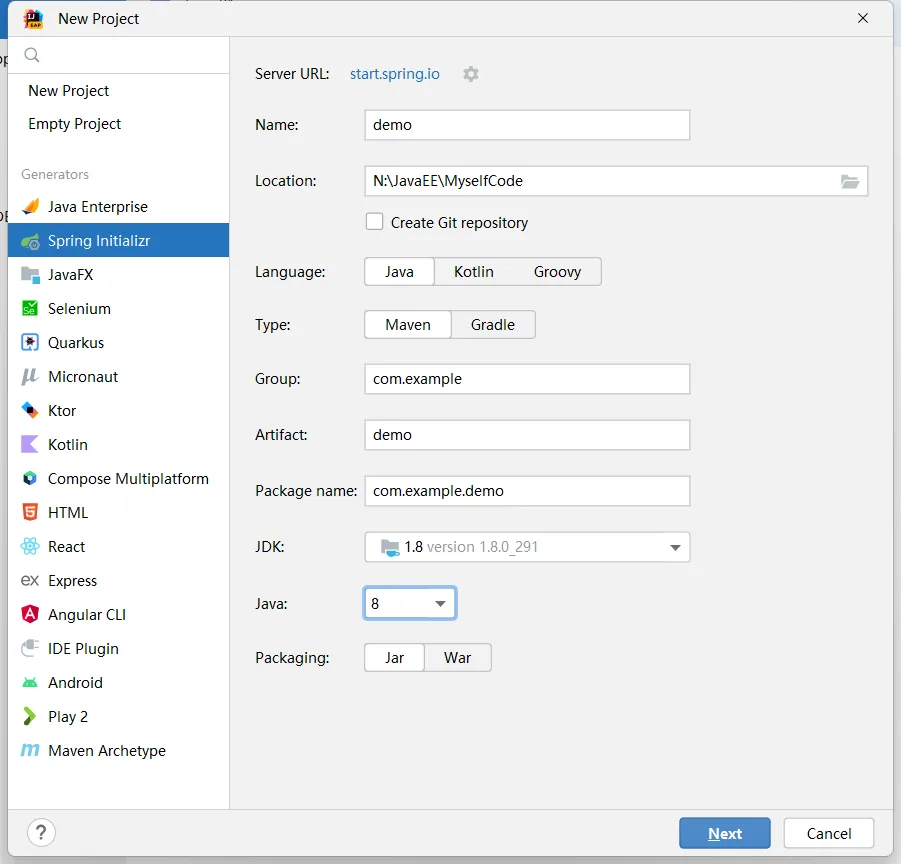The width and height of the screenshot is (901, 864).
Task: Click the Maven Archetype m icon
Action: coord(30,750)
